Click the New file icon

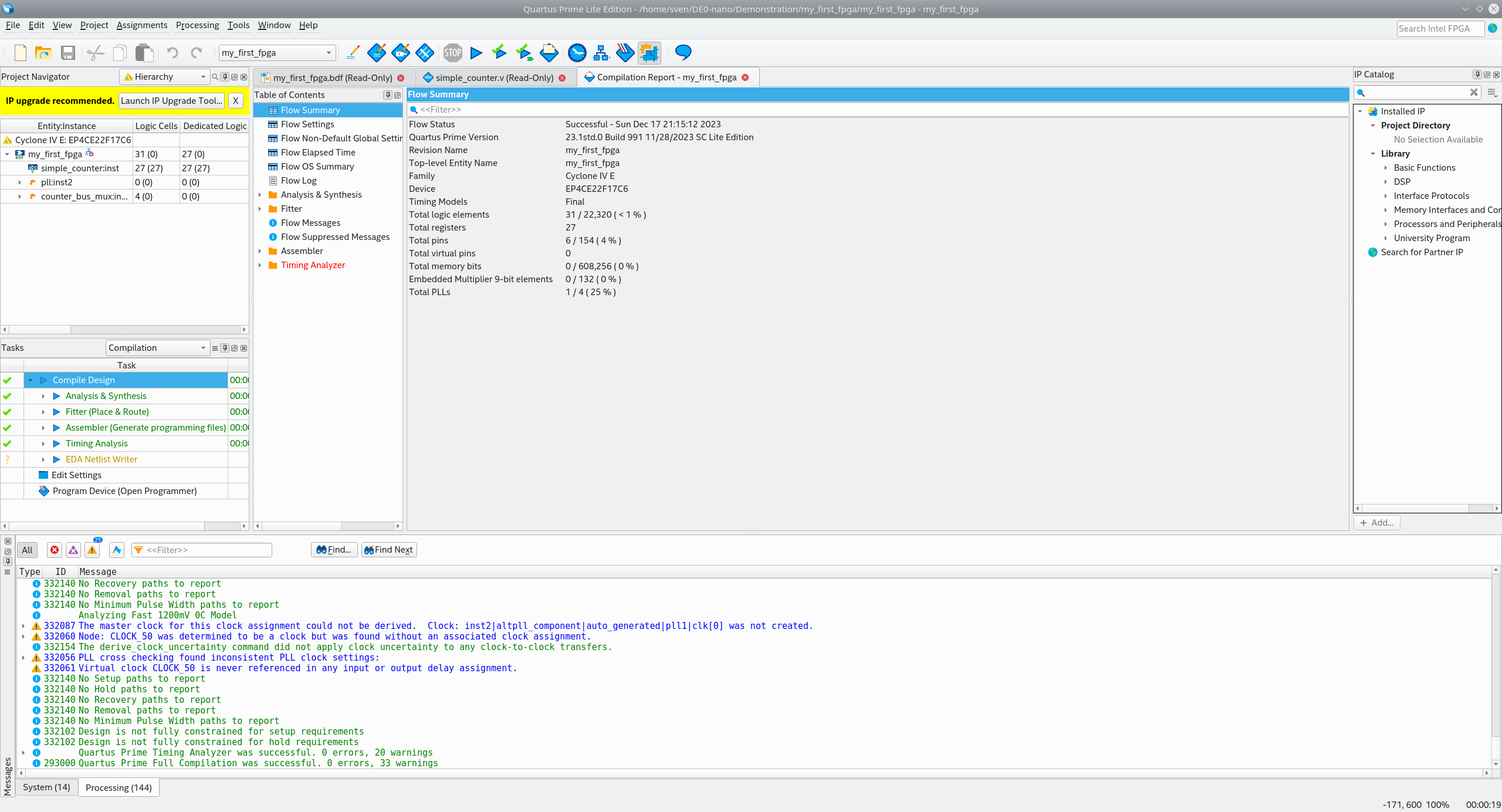coord(21,53)
